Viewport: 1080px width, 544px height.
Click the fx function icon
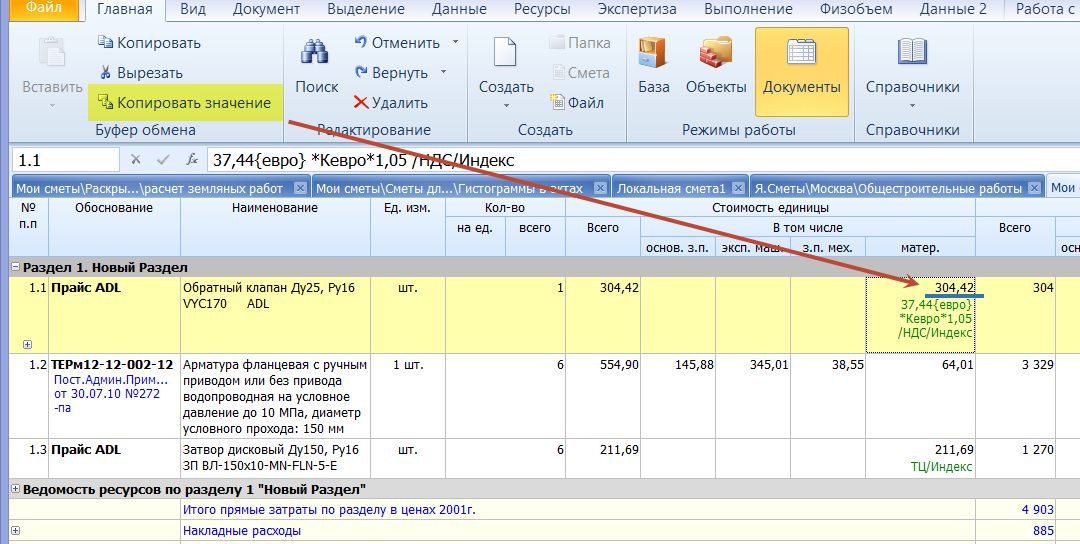click(x=192, y=160)
